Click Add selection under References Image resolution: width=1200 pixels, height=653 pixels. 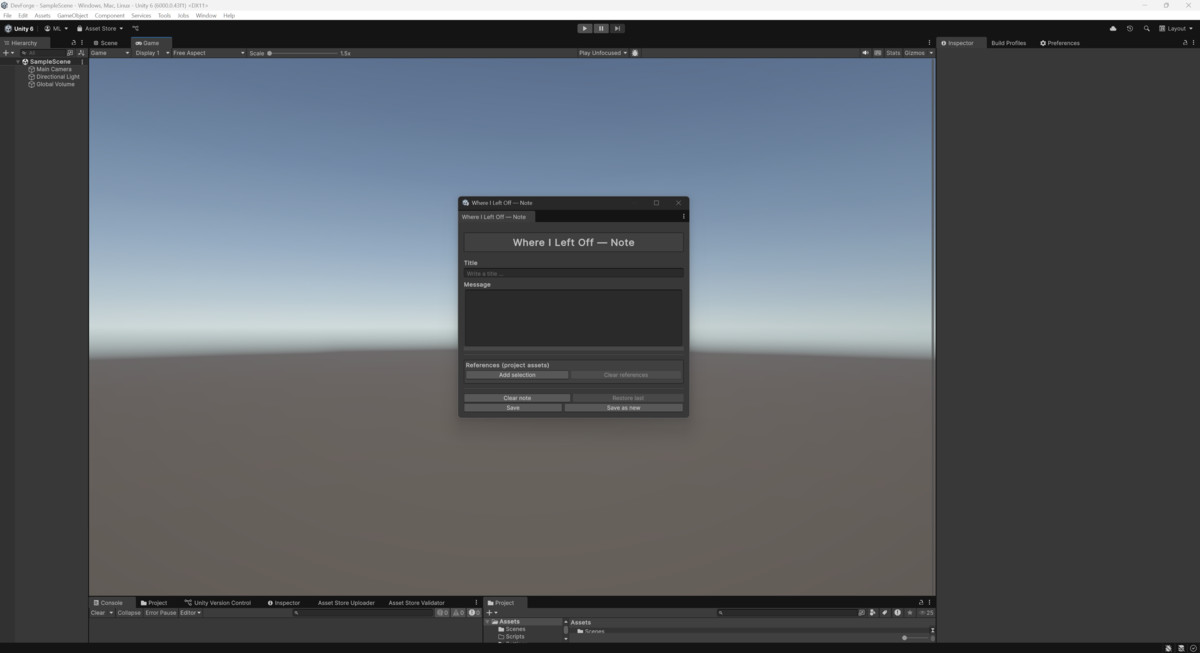click(517, 374)
